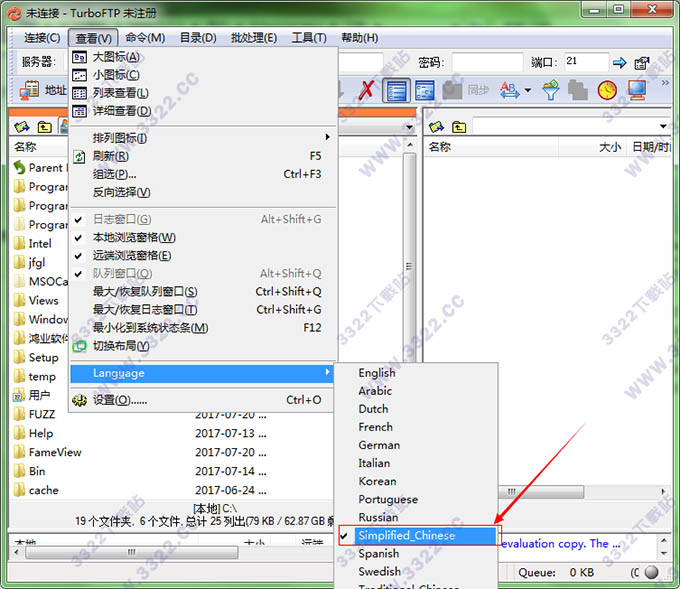Open the Batch (批处理) menu
680x589 pixels.
click(254, 38)
